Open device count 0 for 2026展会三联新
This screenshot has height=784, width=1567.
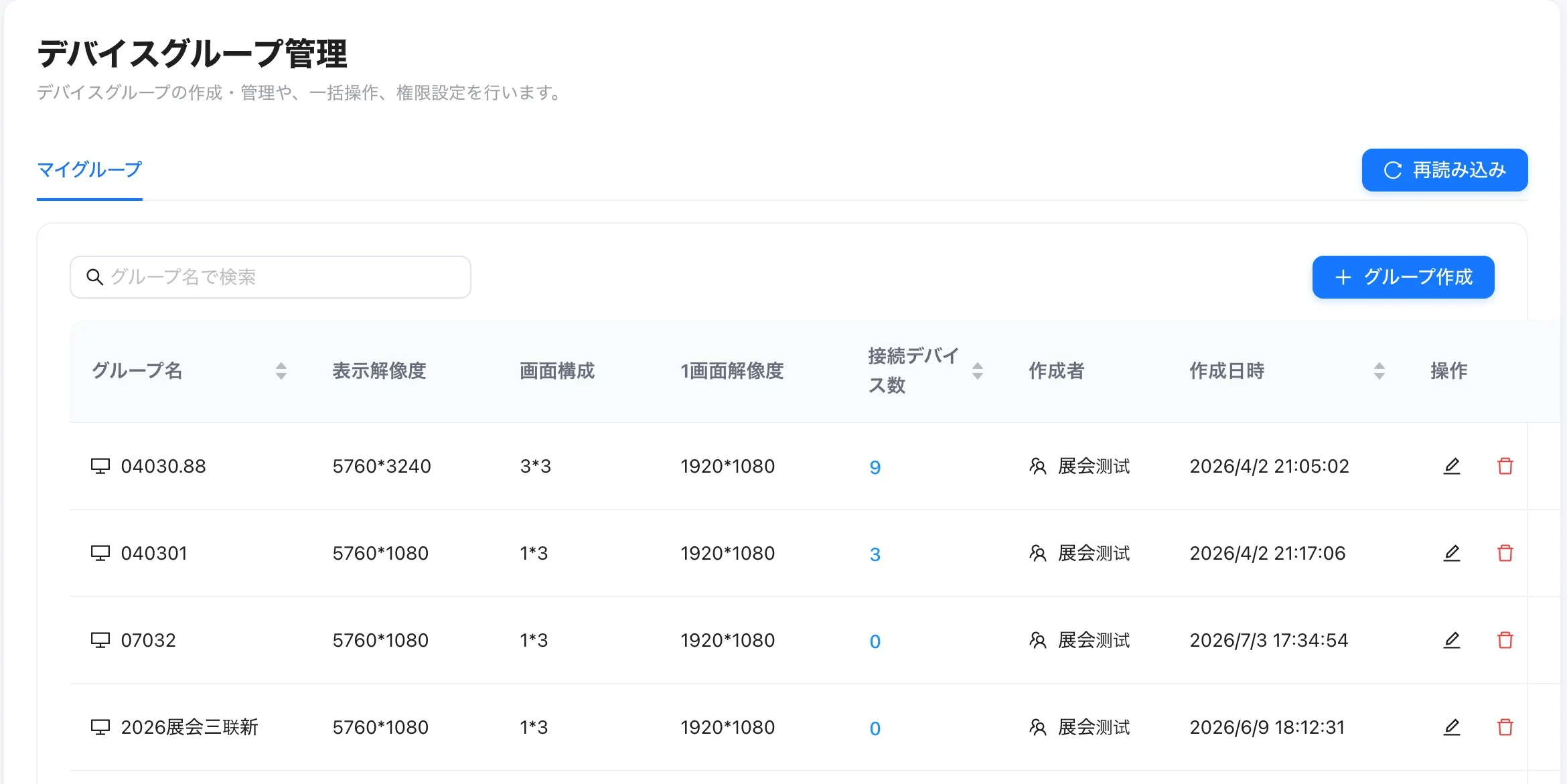(x=875, y=728)
